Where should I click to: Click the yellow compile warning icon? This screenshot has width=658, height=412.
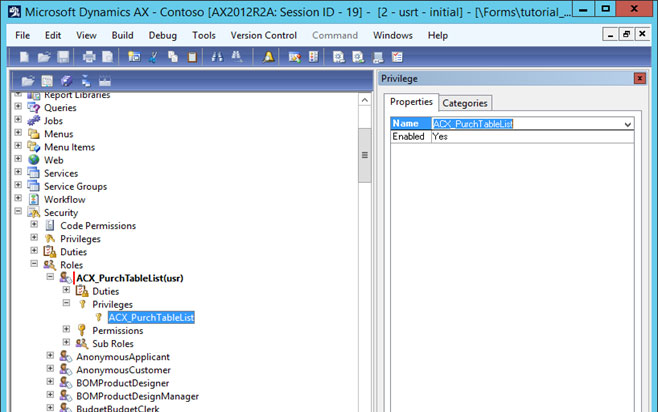tap(269, 57)
